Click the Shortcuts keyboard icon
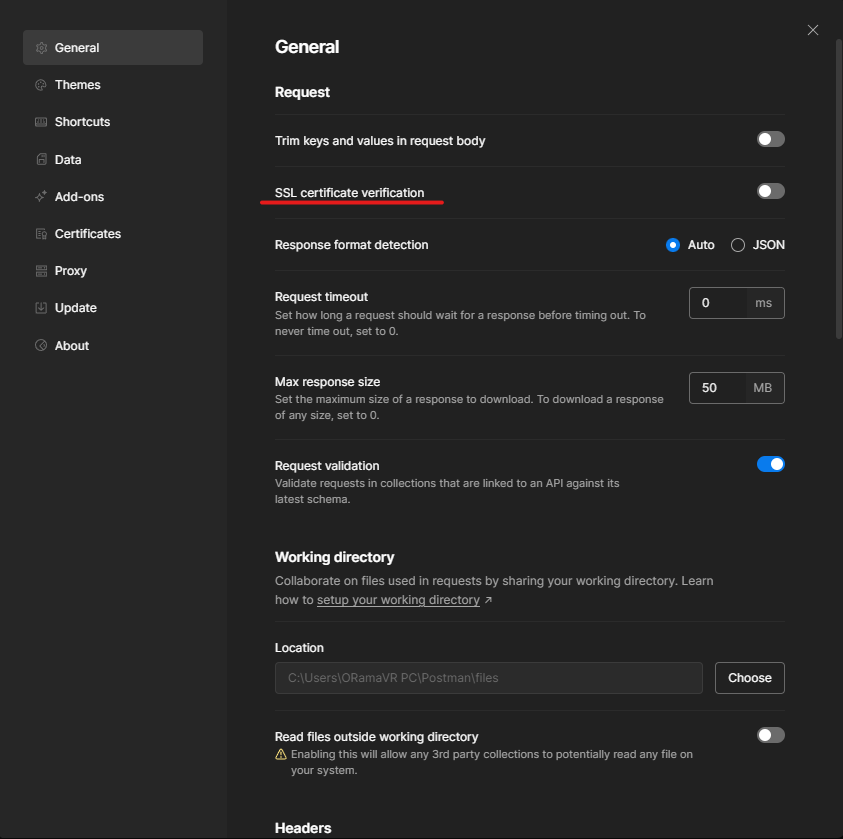Viewport: 843px width, 839px height. point(41,122)
